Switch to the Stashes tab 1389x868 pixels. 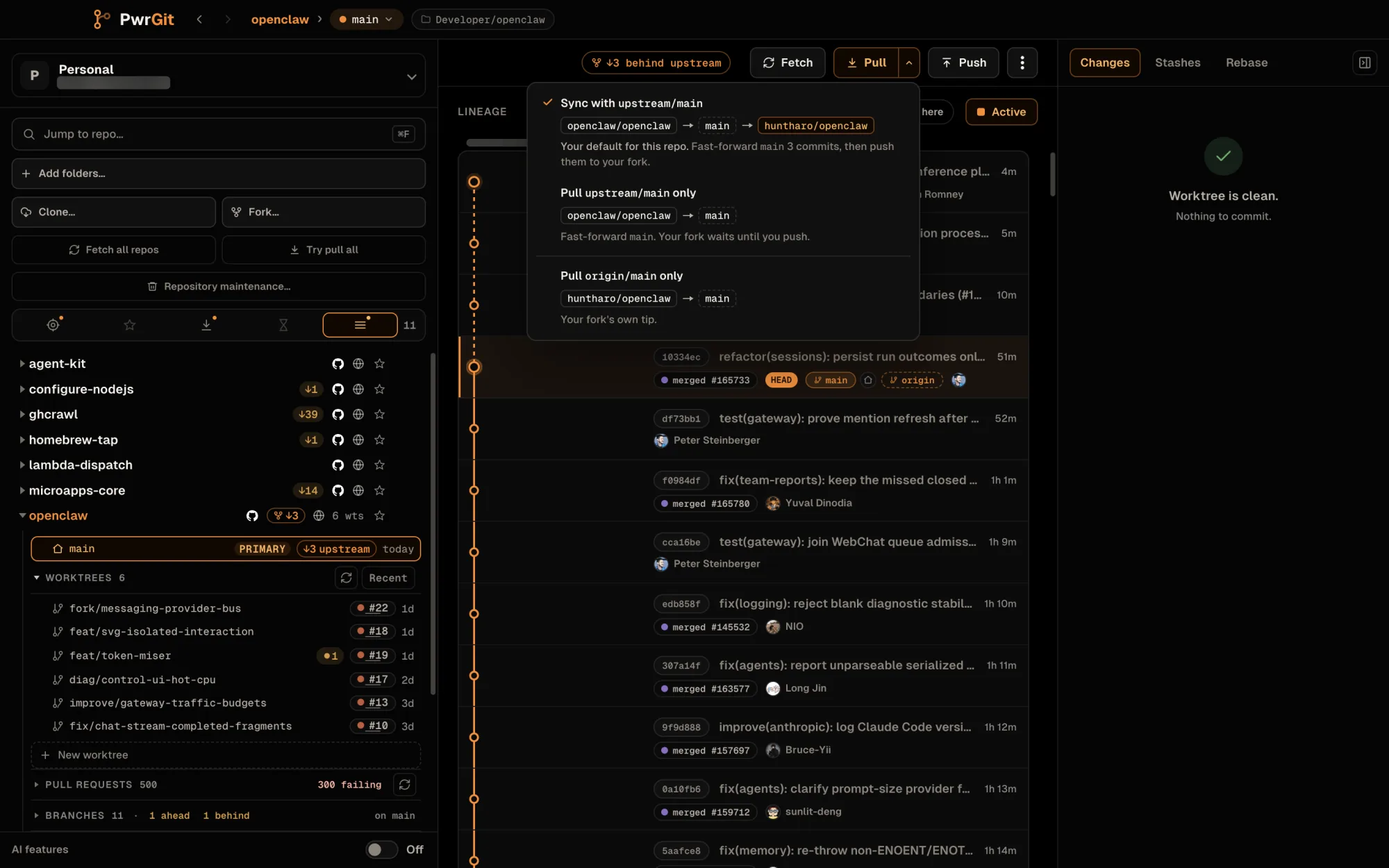click(x=1177, y=62)
